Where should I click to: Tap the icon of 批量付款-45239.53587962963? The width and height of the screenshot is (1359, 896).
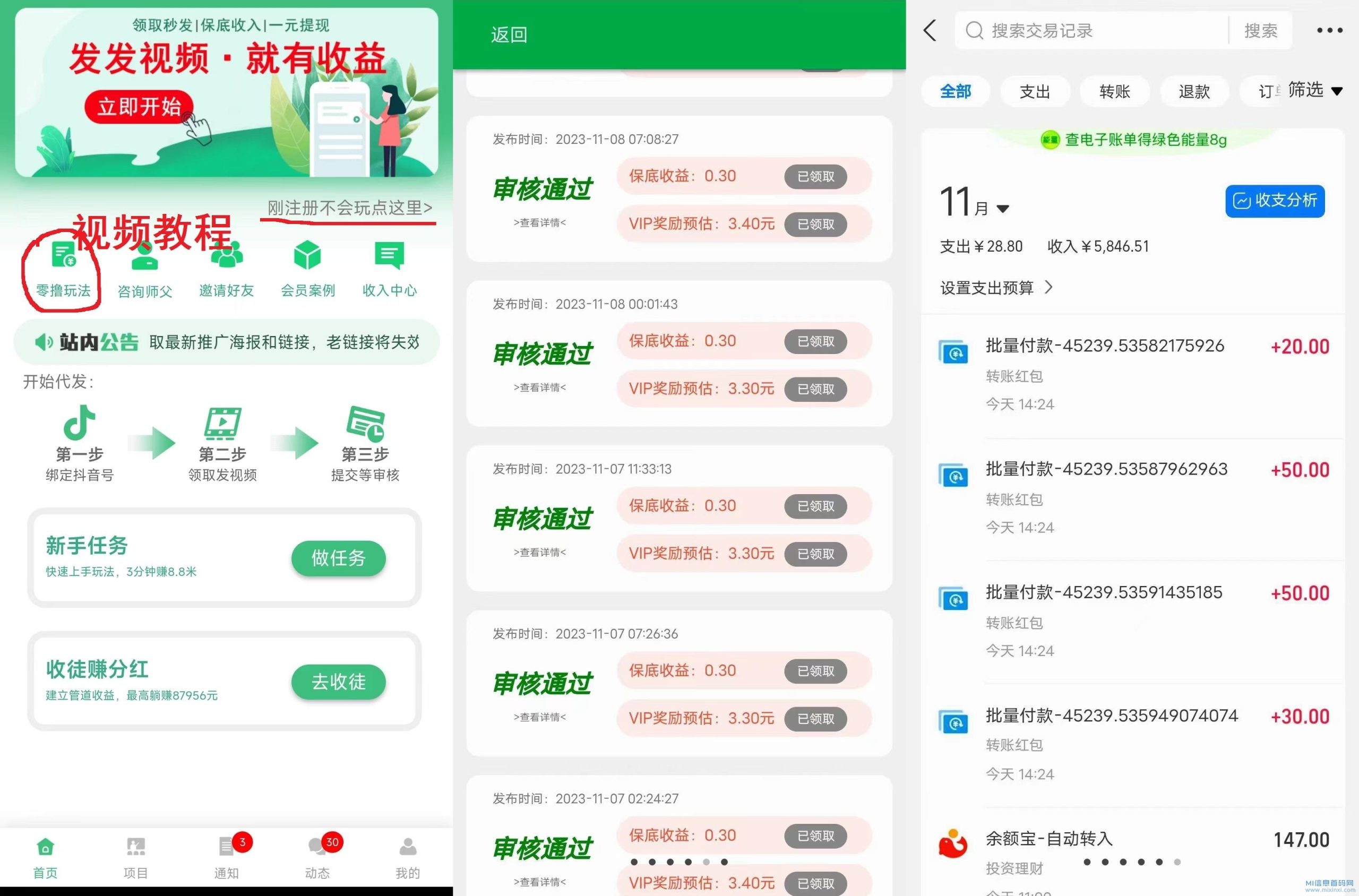pos(953,476)
